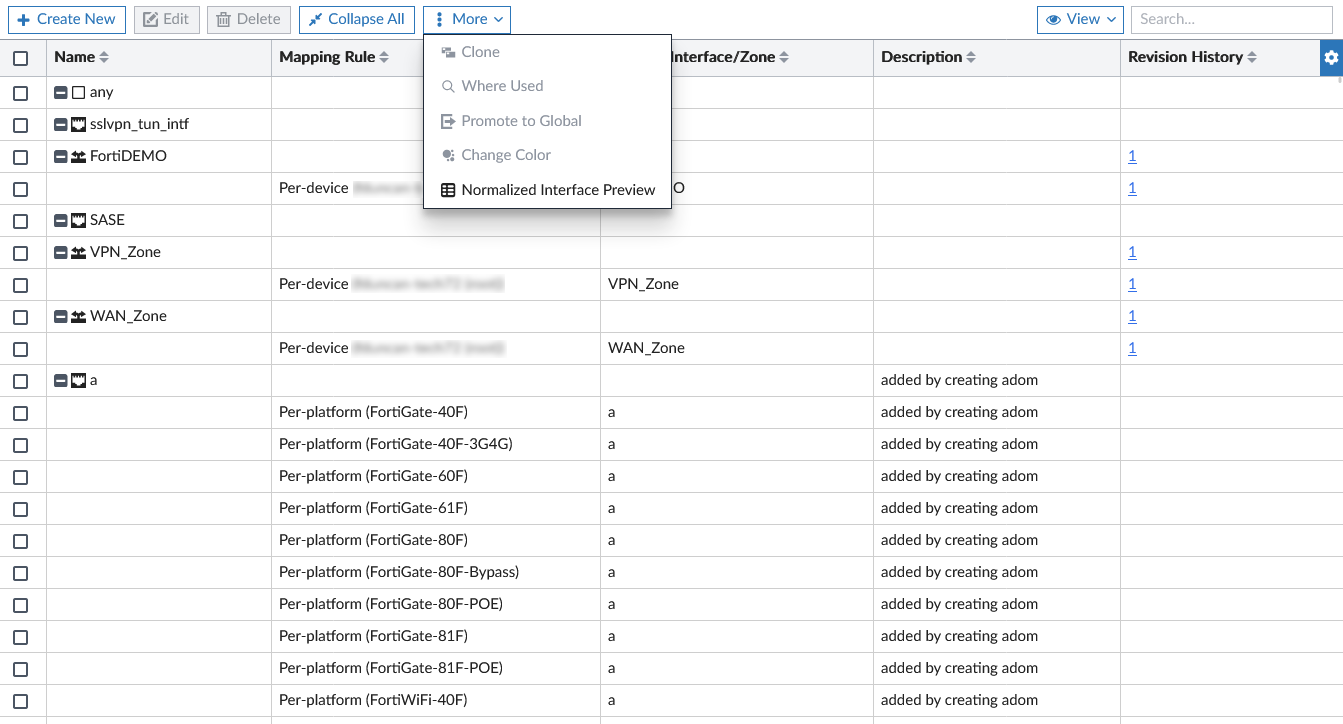Click the Create New plus icon
This screenshot has width=1343, height=724.
click(25, 19)
